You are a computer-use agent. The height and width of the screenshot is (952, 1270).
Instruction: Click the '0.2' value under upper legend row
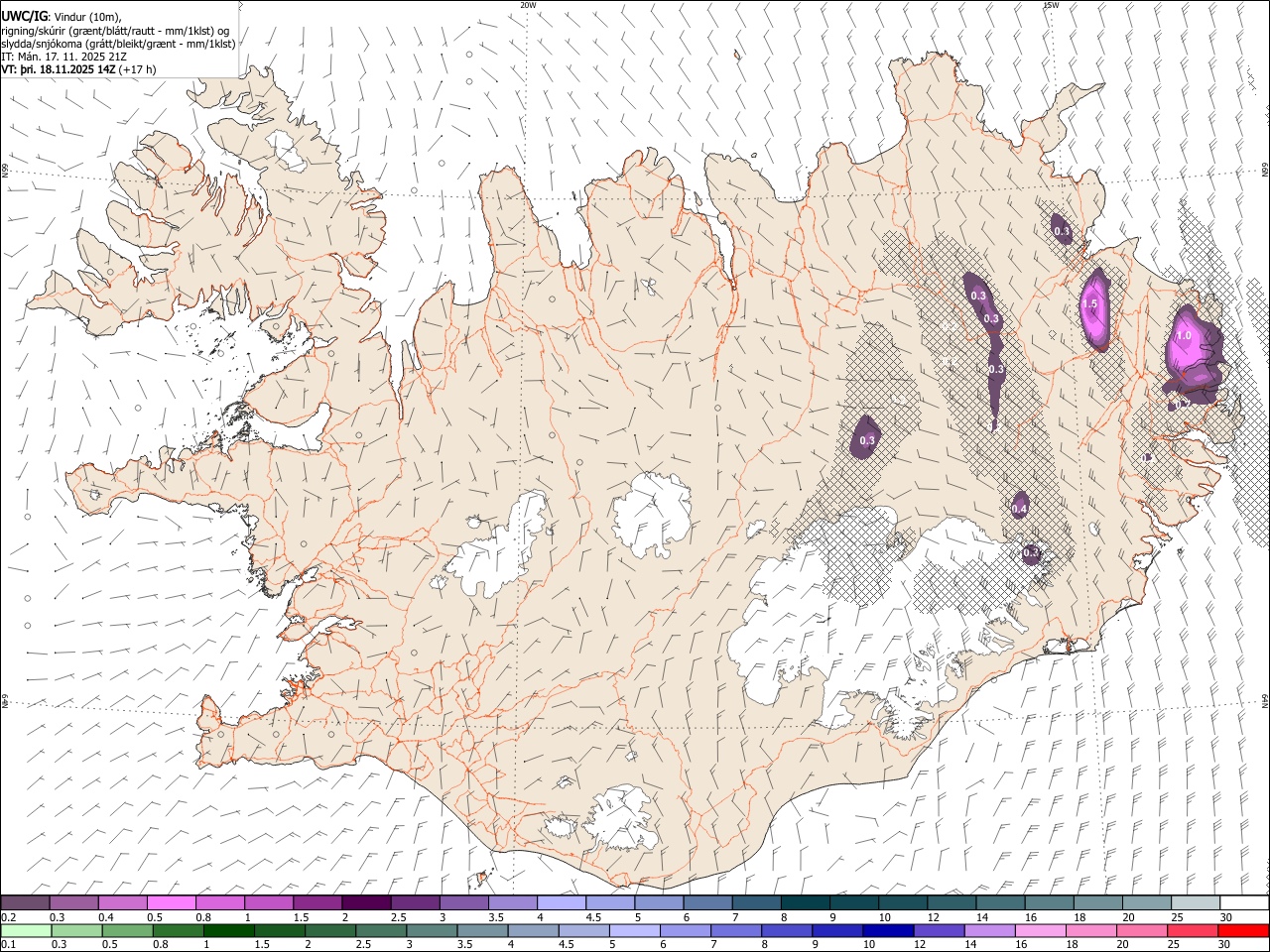pos(8,917)
